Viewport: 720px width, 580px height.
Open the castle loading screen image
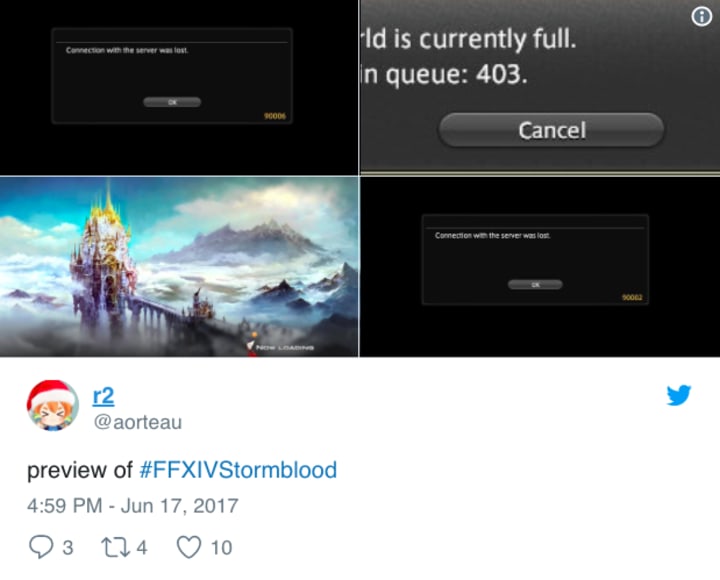(179, 266)
